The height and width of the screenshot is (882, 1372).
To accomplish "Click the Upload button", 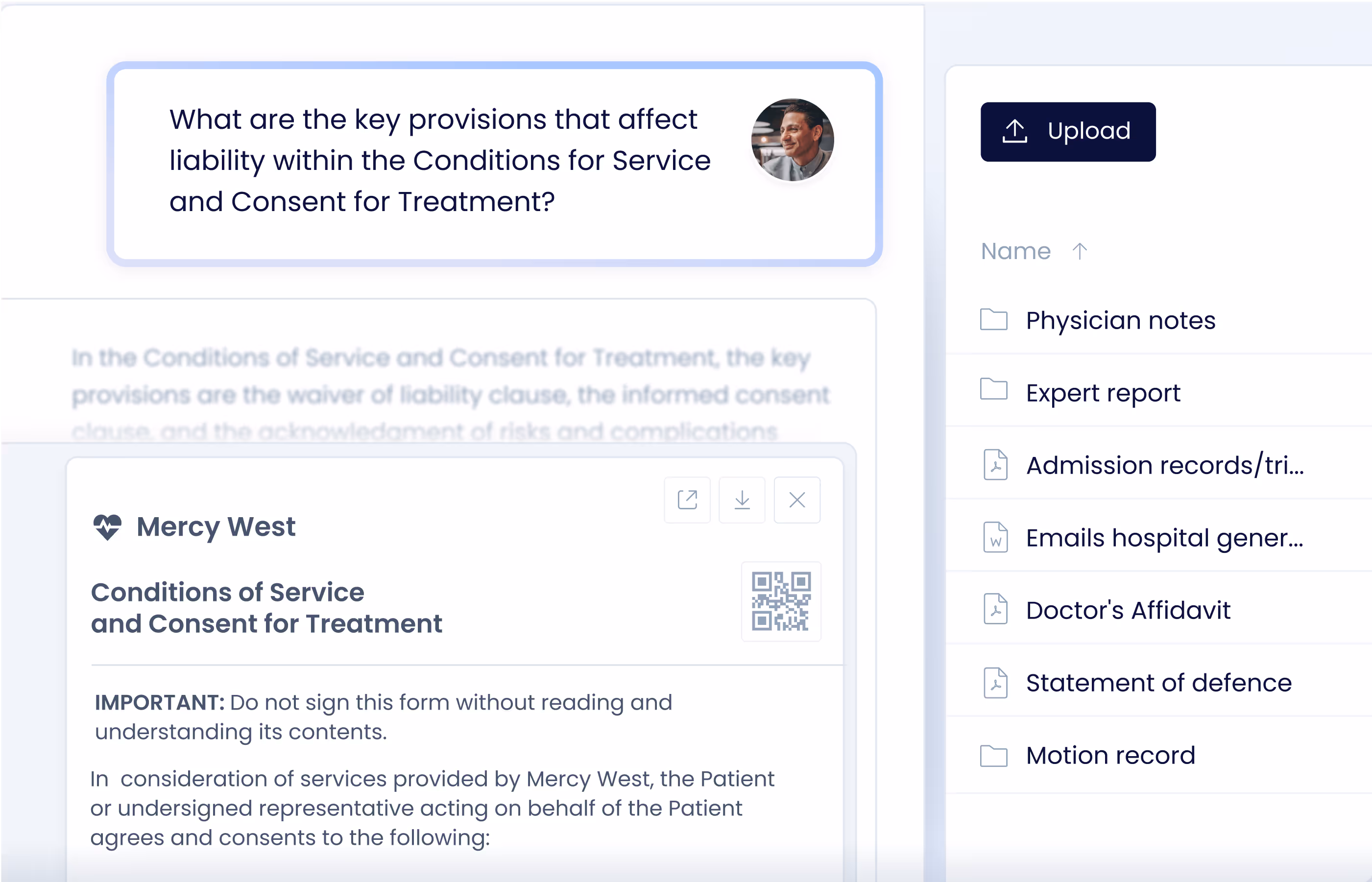I will (x=1067, y=131).
